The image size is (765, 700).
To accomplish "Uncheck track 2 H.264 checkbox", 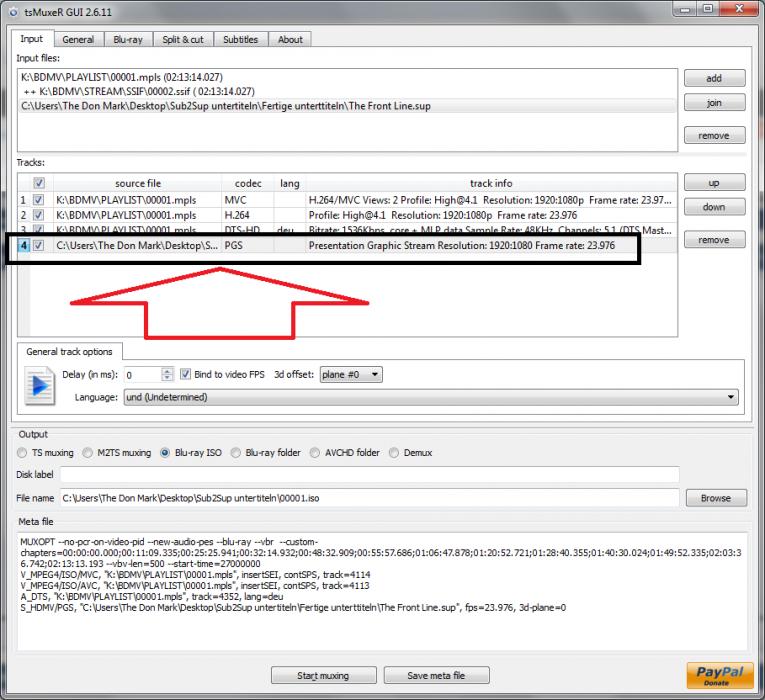I will pyautogui.click(x=38, y=215).
